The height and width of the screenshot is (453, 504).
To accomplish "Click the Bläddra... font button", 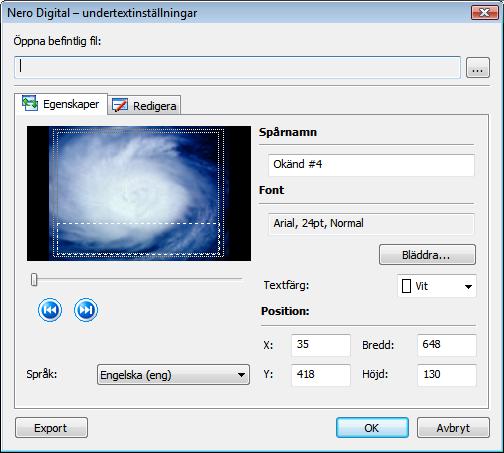I will coord(427,255).
